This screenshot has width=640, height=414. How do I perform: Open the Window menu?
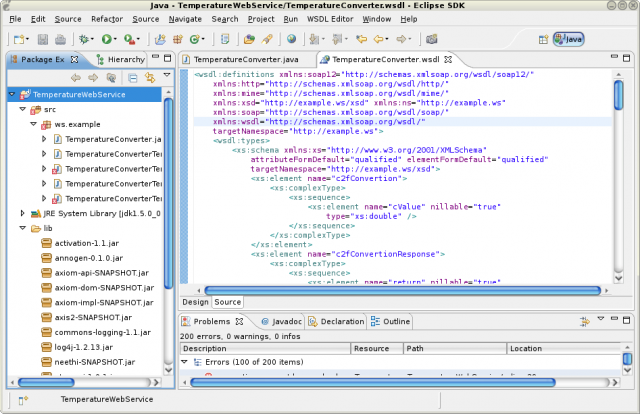tap(377, 19)
